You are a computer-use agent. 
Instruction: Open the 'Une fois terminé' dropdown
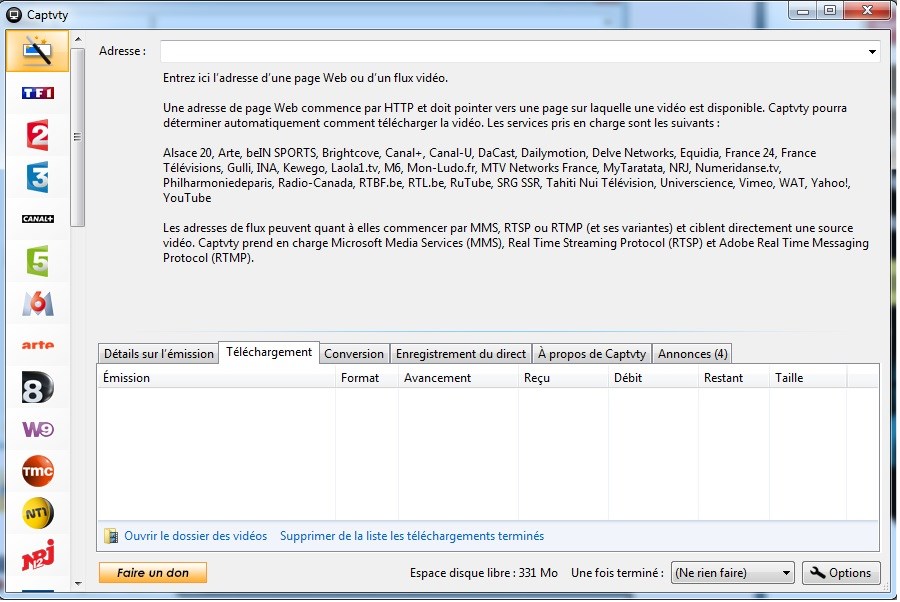[x=732, y=573]
